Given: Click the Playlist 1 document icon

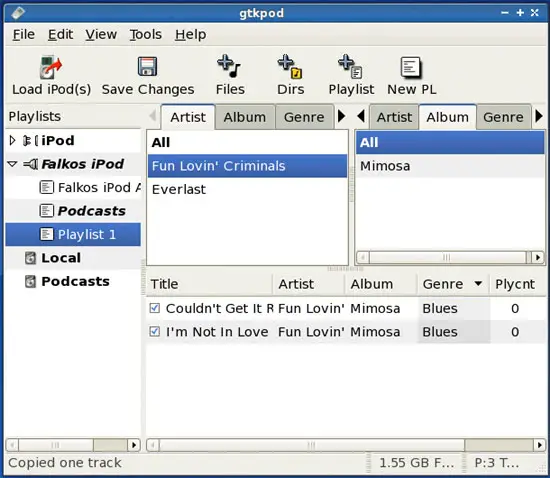Looking at the screenshot, I should (47, 234).
